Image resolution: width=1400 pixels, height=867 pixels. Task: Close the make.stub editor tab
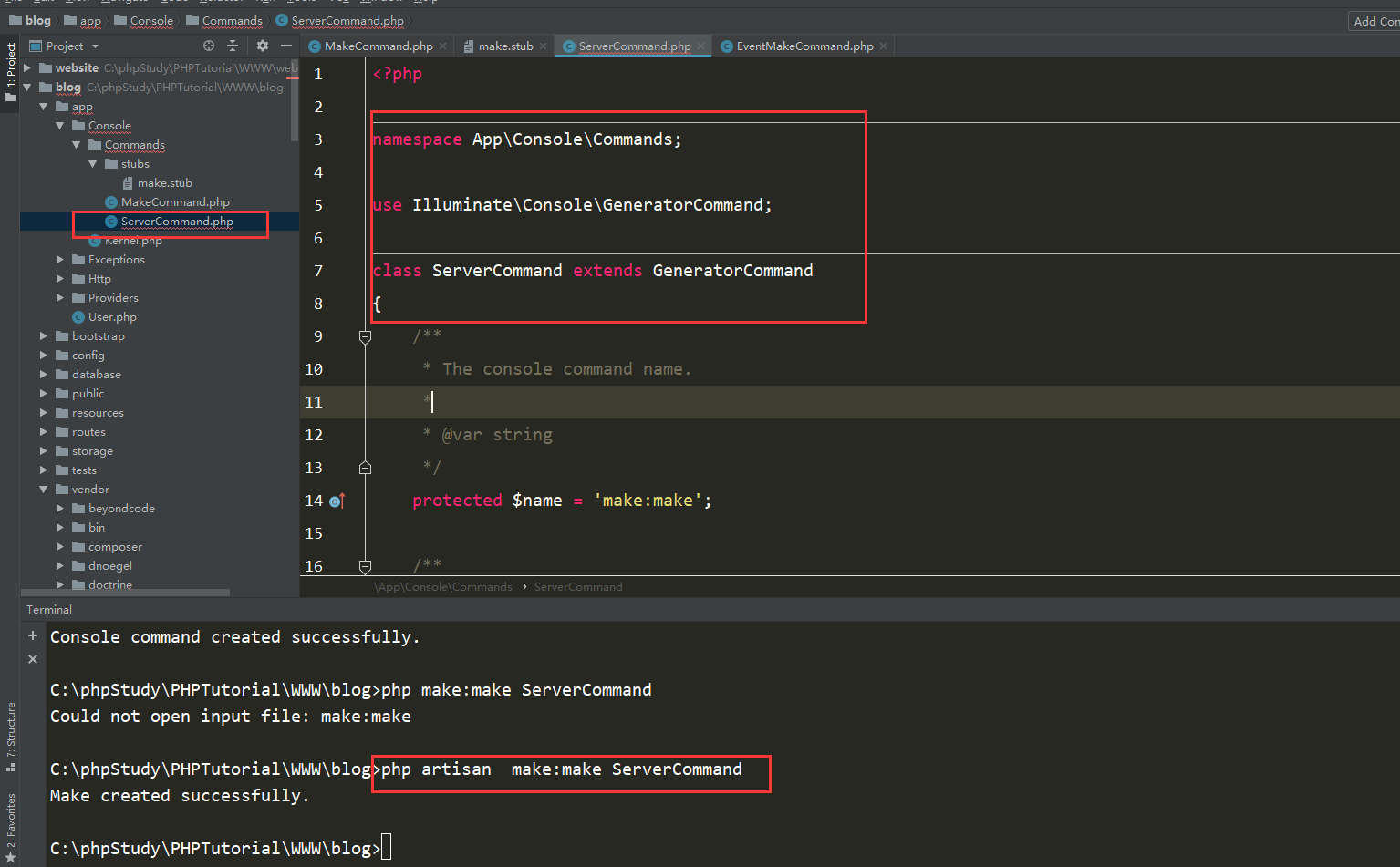tap(544, 46)
